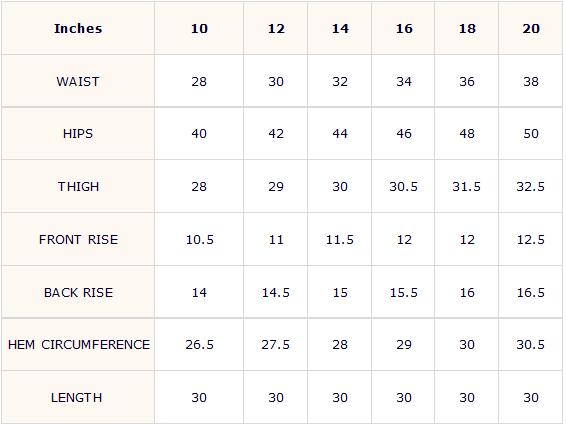Click hem circumference value 26.5

coord(199,345)
